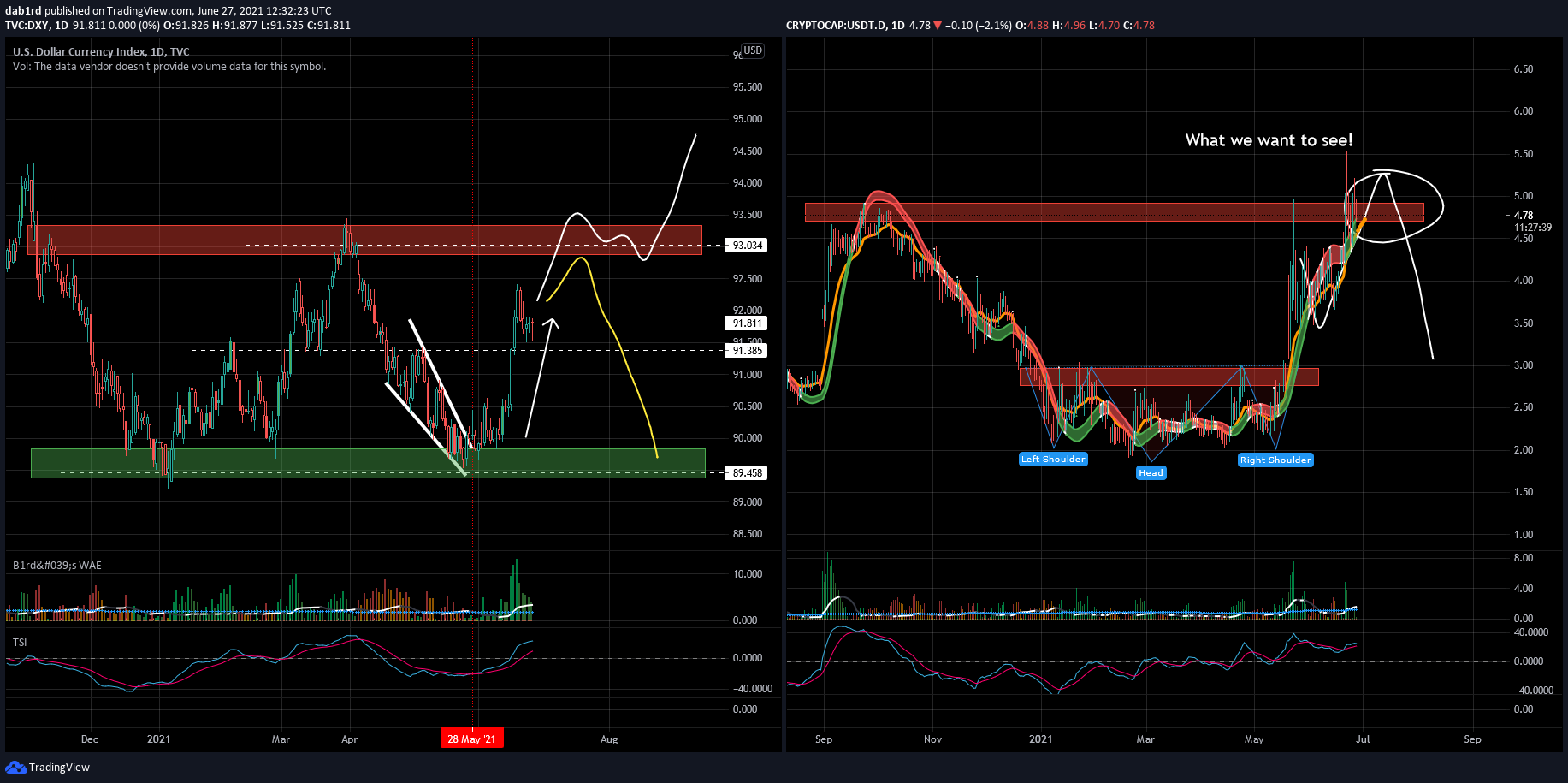This screenshot has width=1568, height=783.
Task: Click the Head pattern label
Action: (x=1151, y=472)
